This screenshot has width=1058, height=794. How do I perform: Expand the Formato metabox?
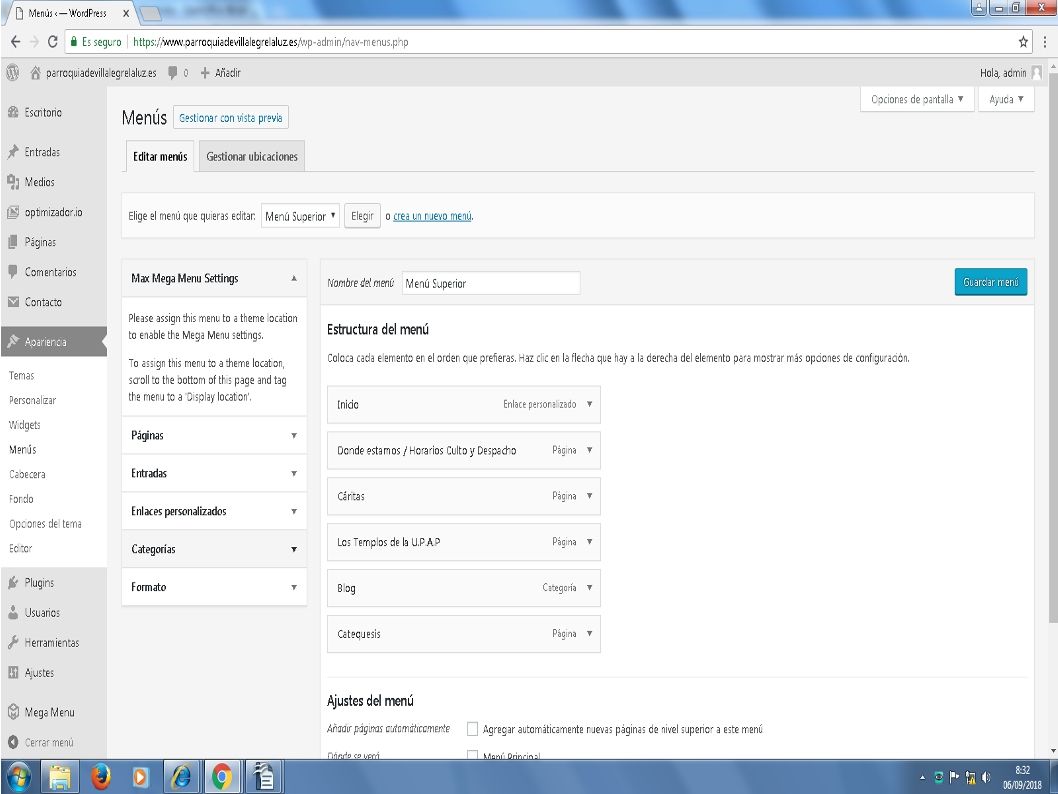pyautogui.click(x=294, y=587)
